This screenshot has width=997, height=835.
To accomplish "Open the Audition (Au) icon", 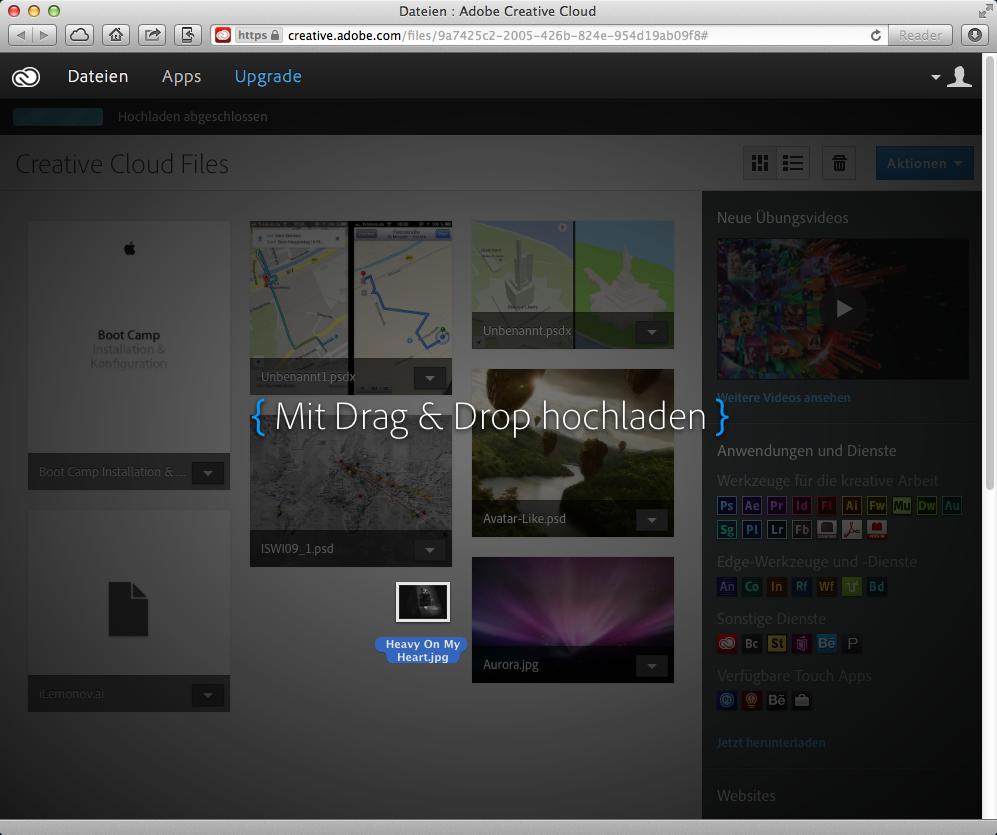I will tap(952, 506).
